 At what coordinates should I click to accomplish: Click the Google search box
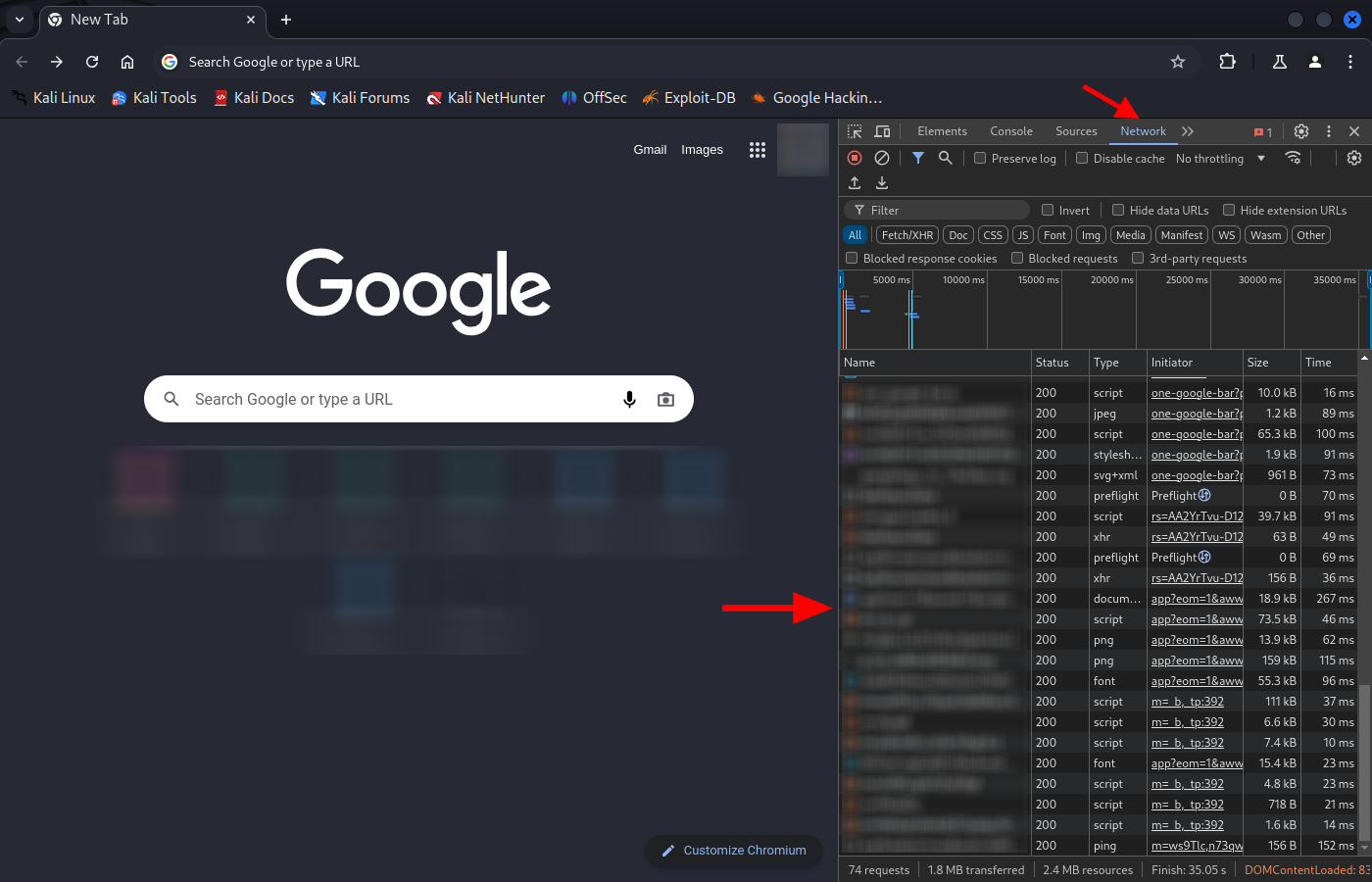[418, 399]
